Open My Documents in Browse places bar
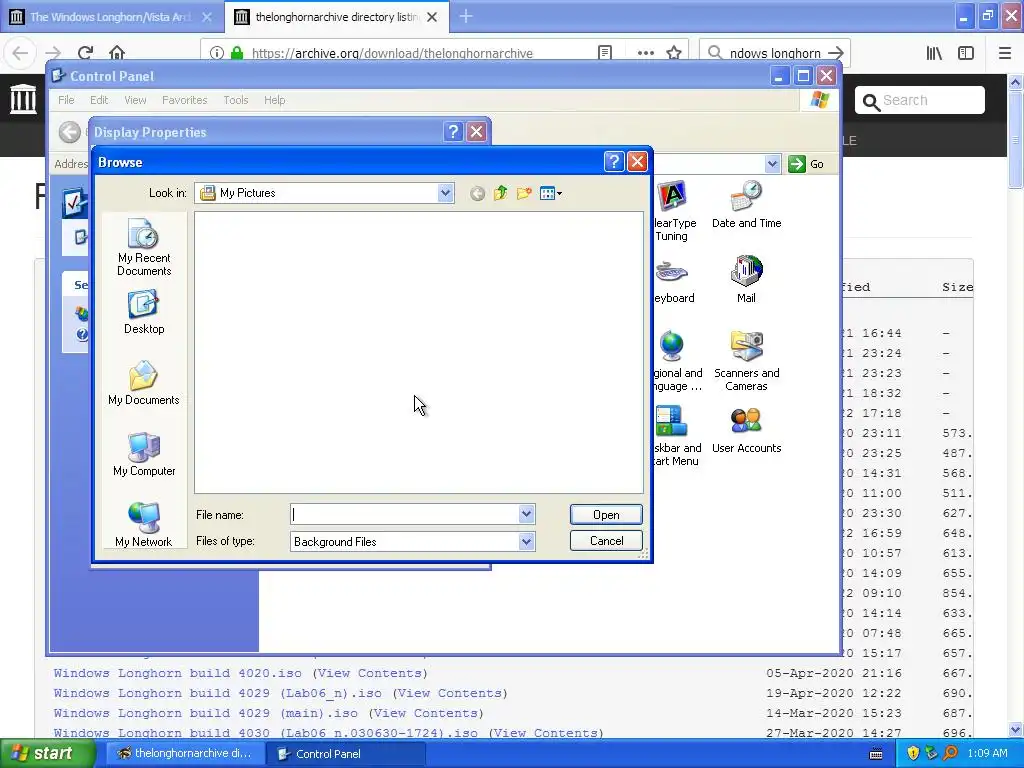This screenshot has height=768, width=1024. click(144, 383)
